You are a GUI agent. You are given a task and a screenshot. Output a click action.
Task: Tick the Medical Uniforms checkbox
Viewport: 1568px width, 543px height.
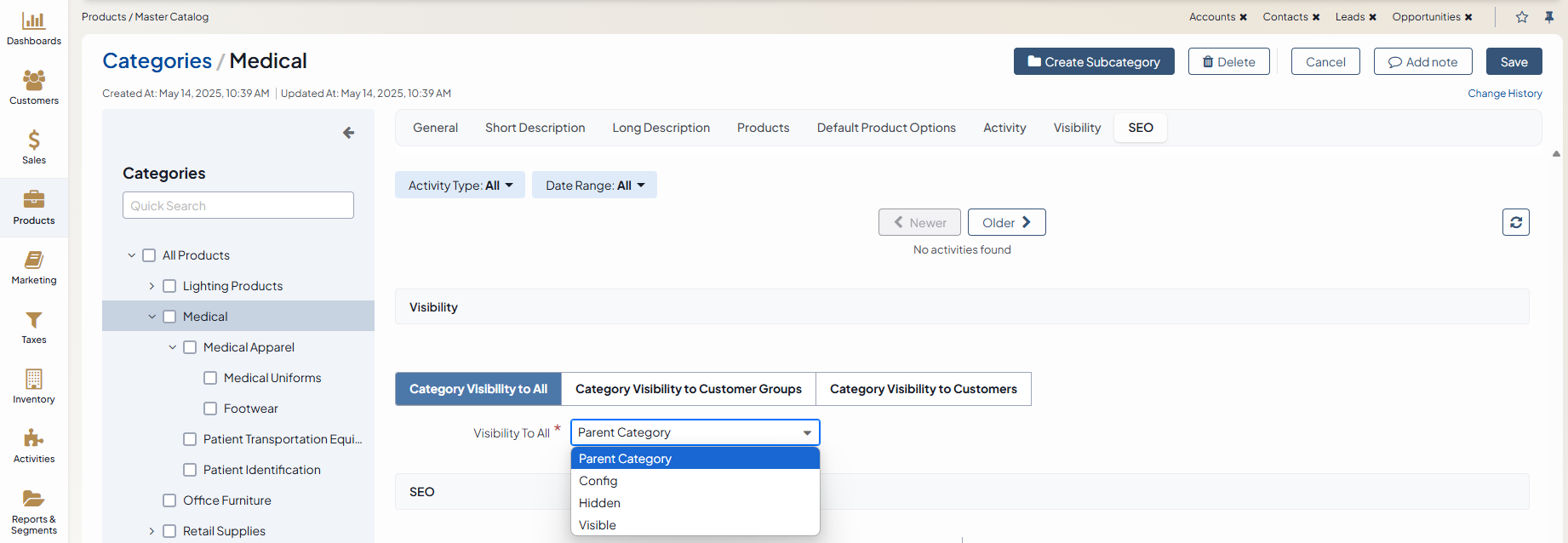pyautogui.click(x=210, y=378)
